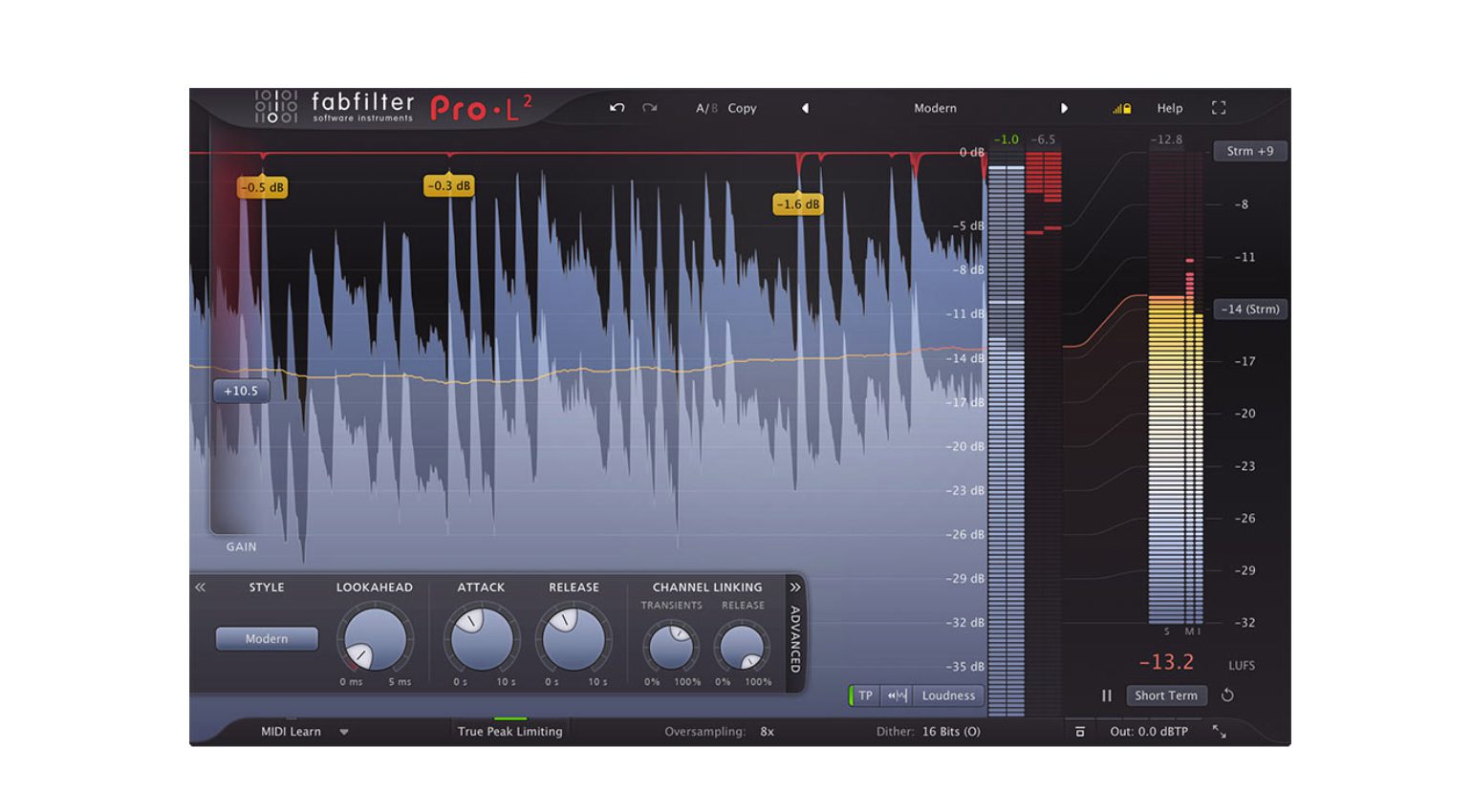Open the Modern preset menu

935,108
